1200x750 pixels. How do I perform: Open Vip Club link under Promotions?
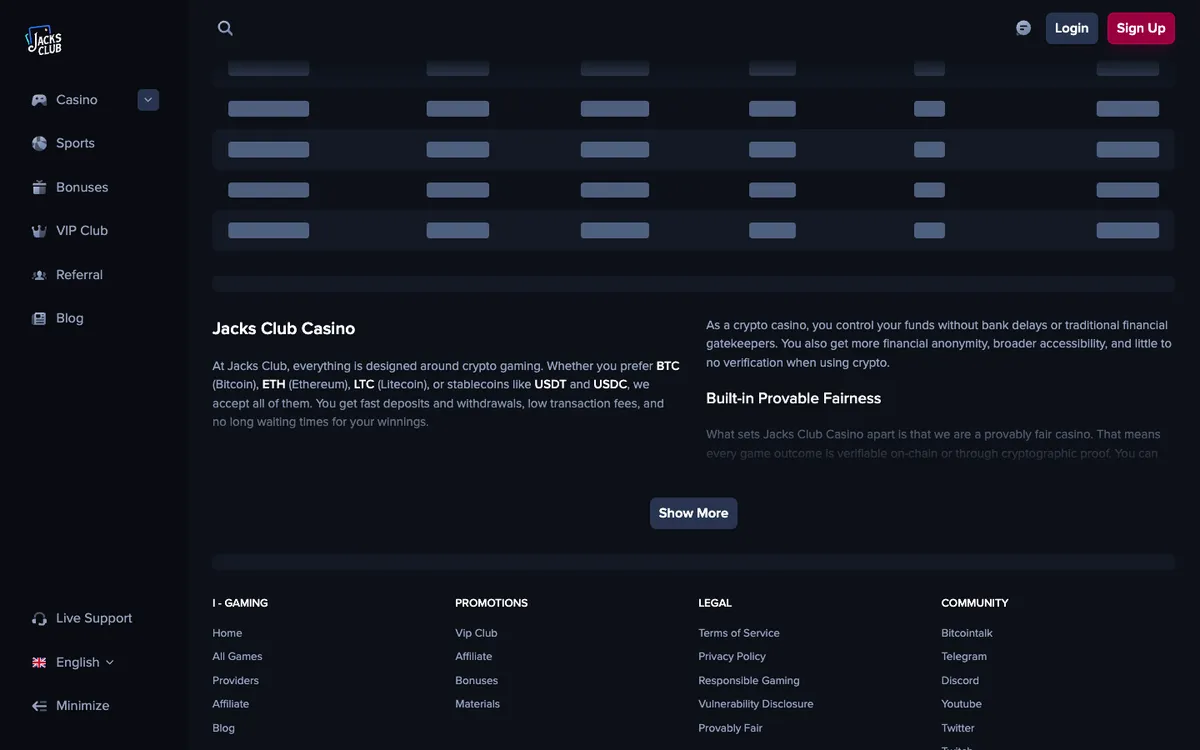pyautogui.click(x=476, y=633)
